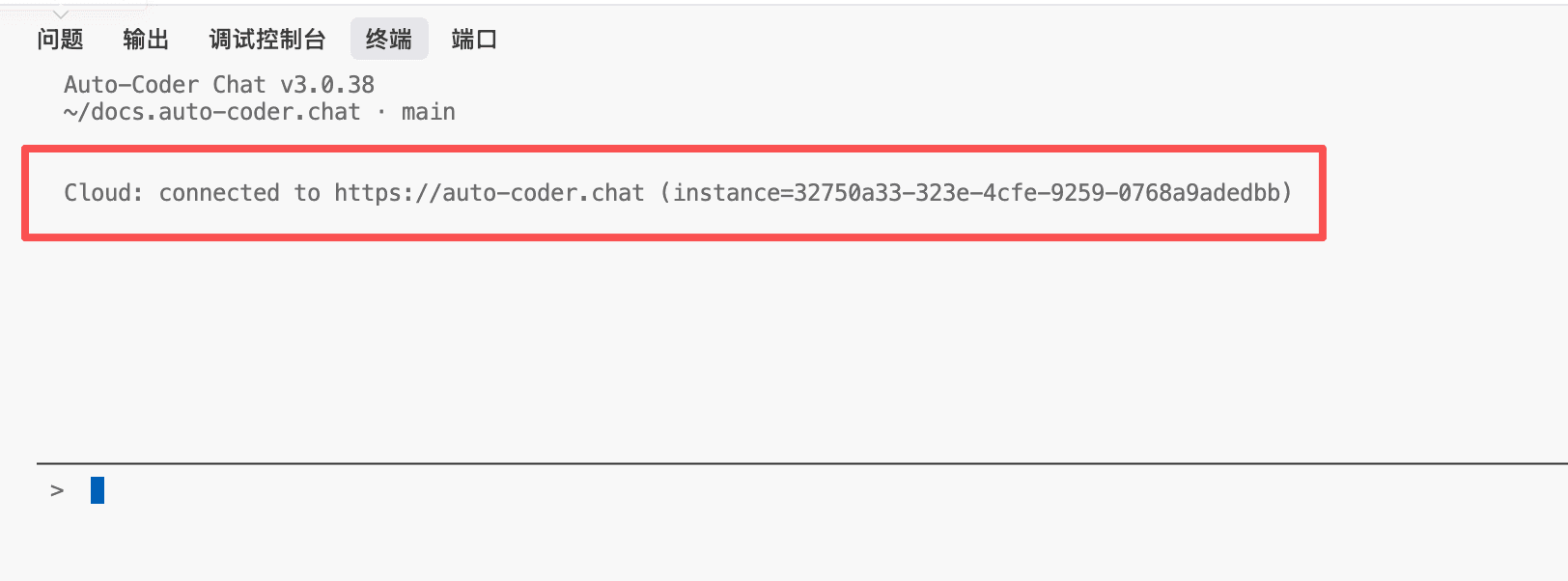Viewport: 1568px width, 581px height.
Task: Click the word Chat in the header line
Action: pos(238,85)
